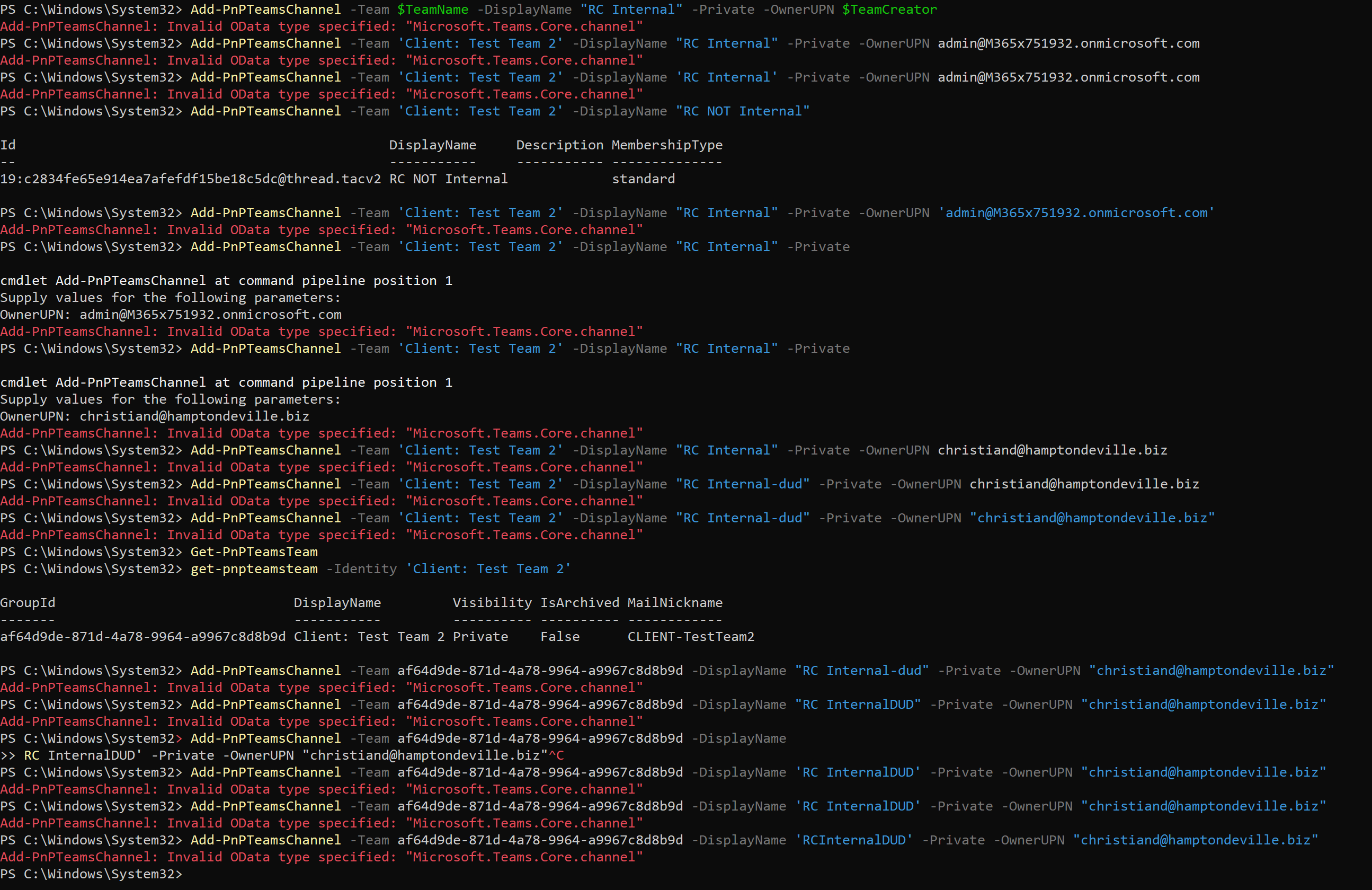Image resolution: width=1372 pixels, height=890 pixels.
Task: Click the Get-PnPTeamsTeam command line
Action: point(254,551)
